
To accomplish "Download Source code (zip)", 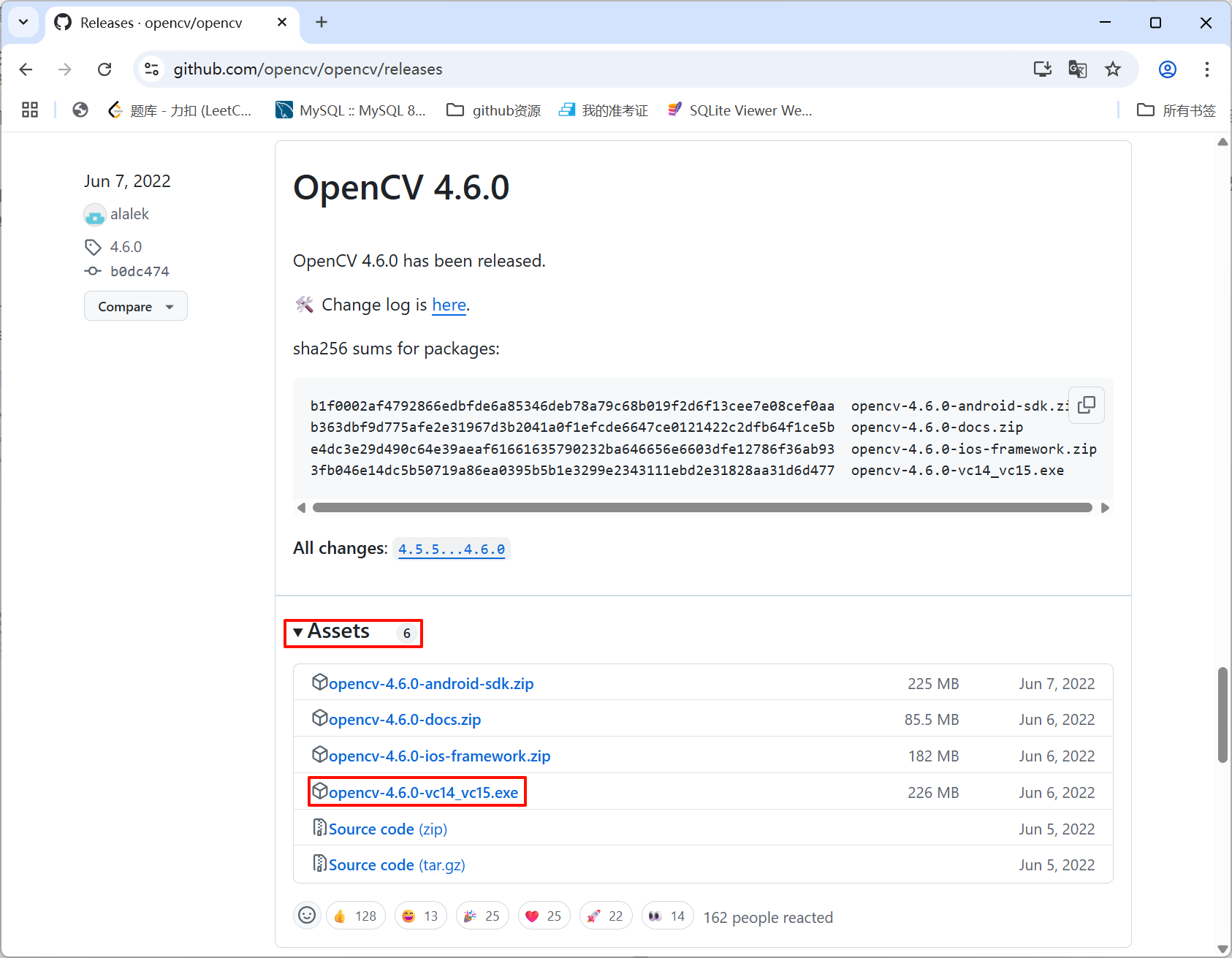I will [x=388, y=829].
